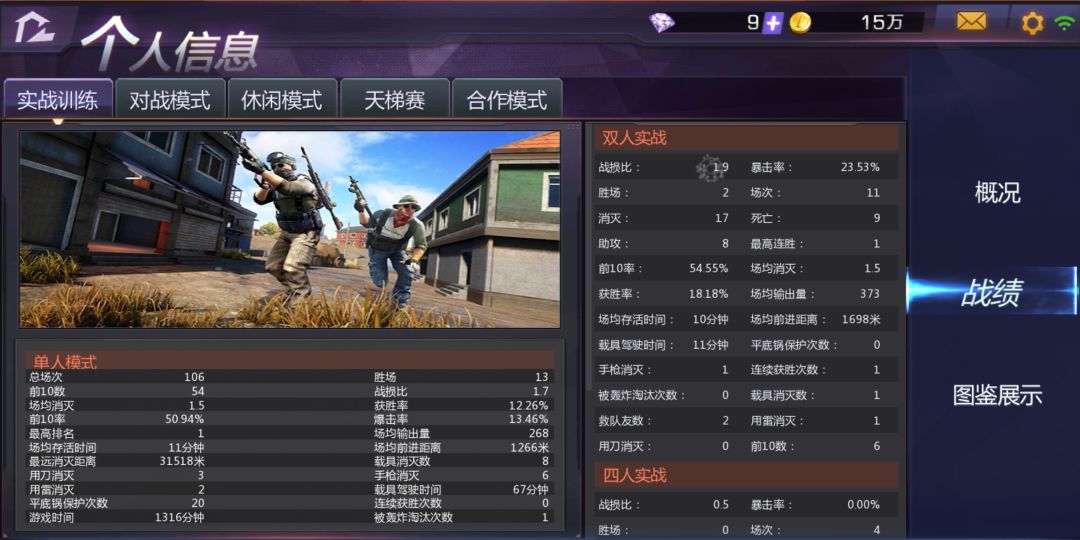Open the 图鉴展示 section
1080x540 pixels.
click(997, 395)
